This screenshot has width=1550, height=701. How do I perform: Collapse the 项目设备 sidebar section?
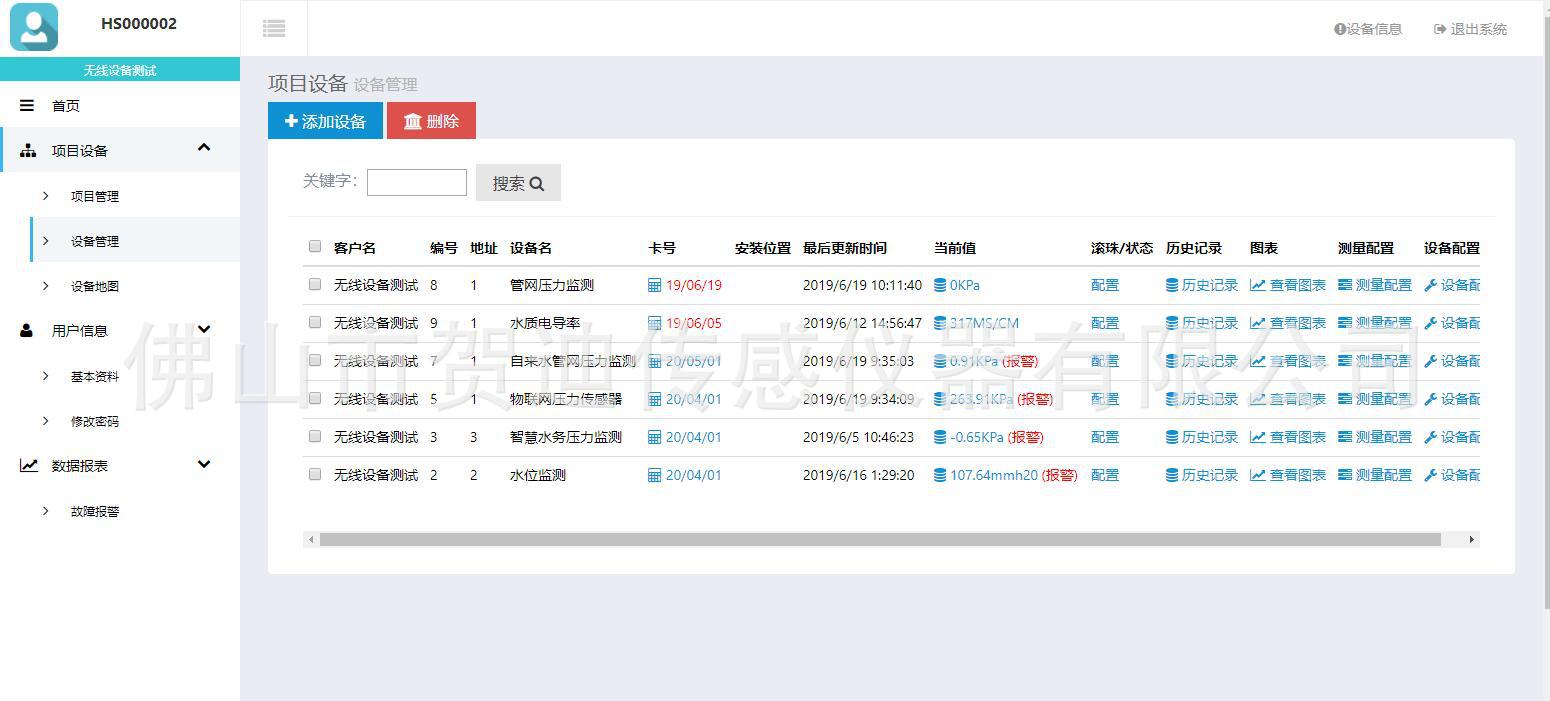point(204,148)
